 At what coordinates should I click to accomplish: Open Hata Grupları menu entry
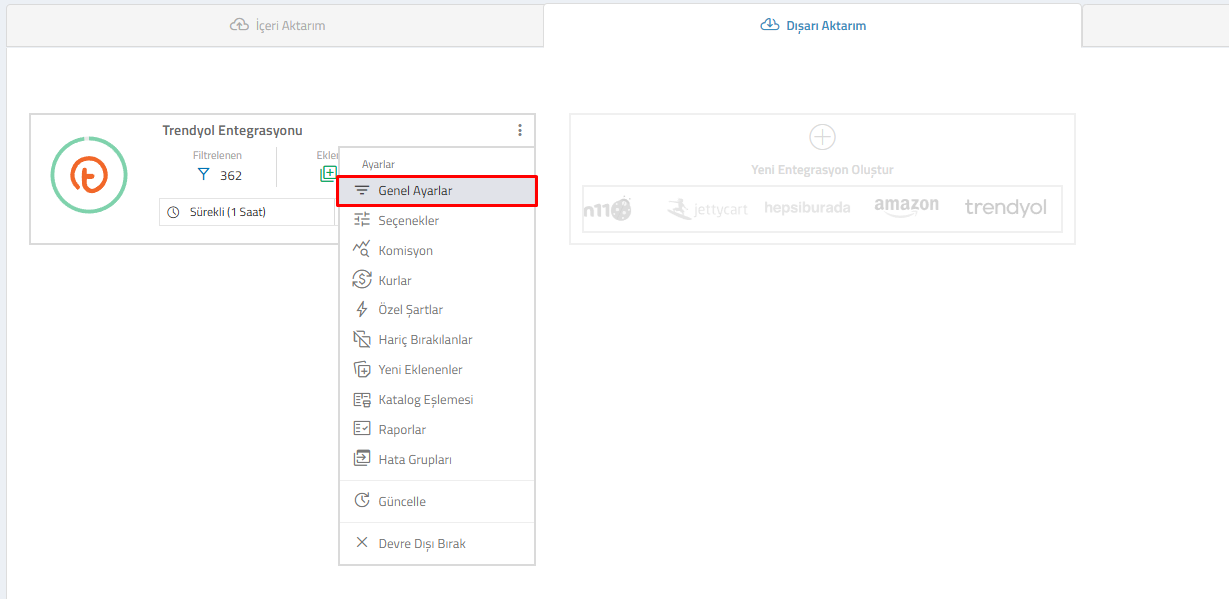415,460
